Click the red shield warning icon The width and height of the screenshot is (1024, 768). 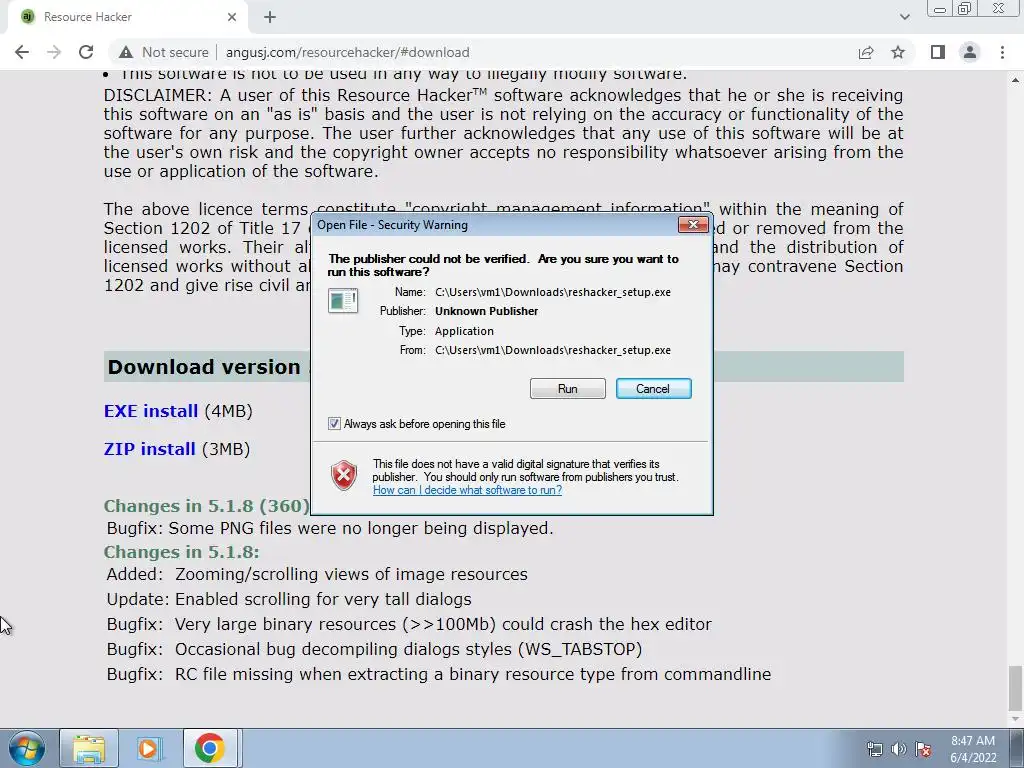pos(344,475)
